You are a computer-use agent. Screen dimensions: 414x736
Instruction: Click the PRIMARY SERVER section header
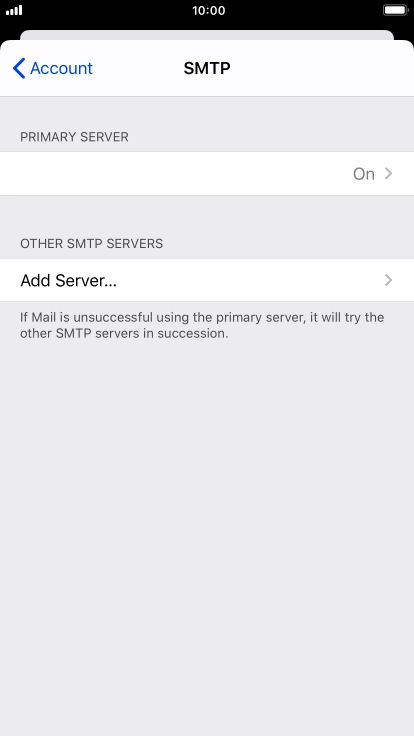(x=74, y=137)
